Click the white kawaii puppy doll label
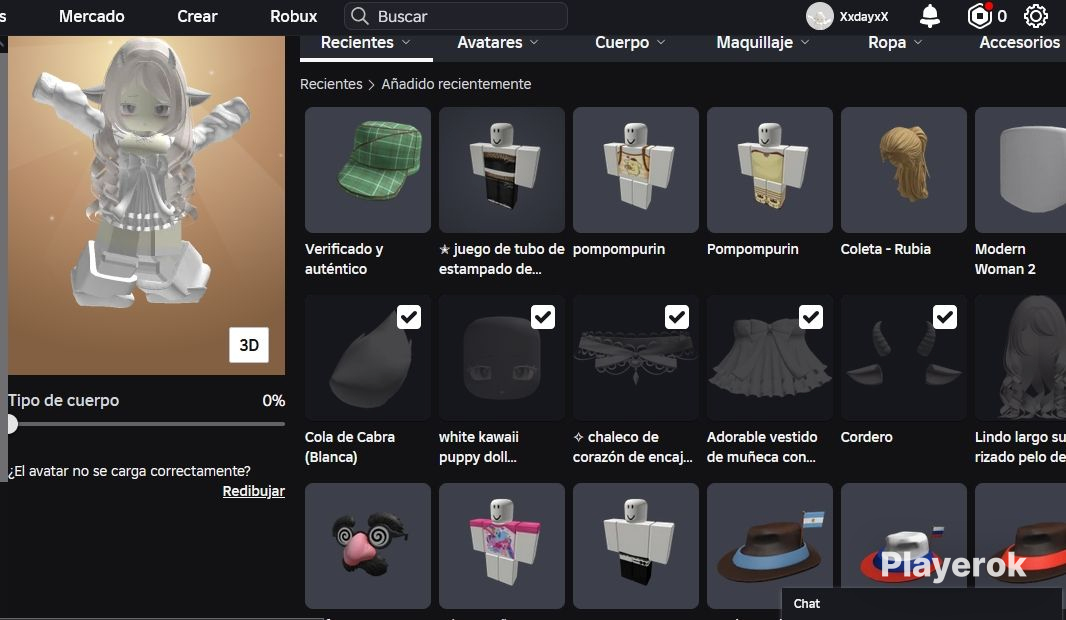Image resolution: width=1066 pixels, height=620 pixels. pos(479,447)
